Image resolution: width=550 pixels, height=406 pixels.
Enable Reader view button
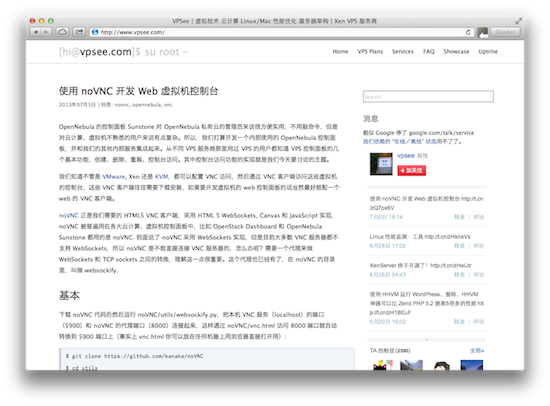(505, 32)
